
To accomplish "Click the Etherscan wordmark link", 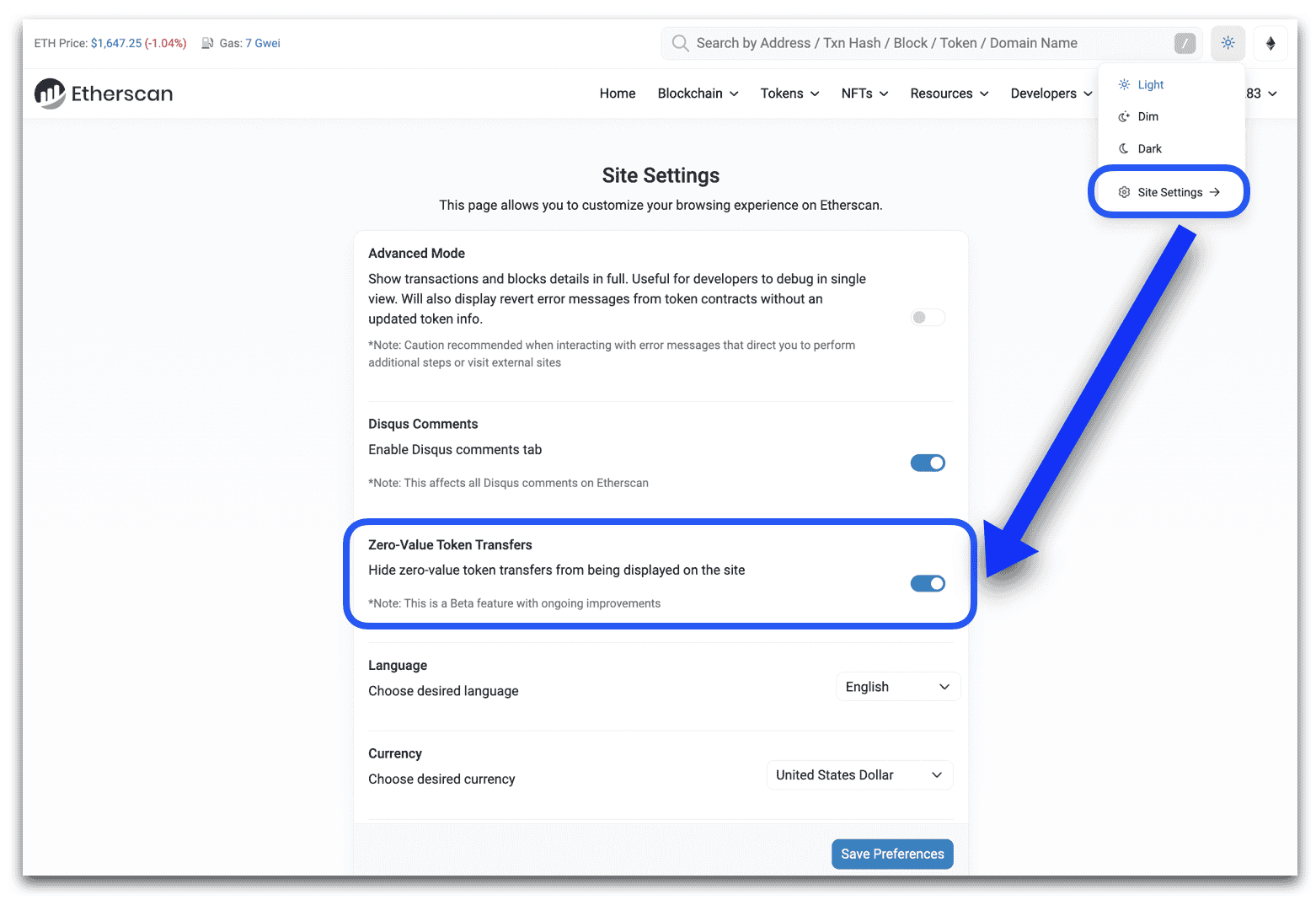I will pos(122,94).
